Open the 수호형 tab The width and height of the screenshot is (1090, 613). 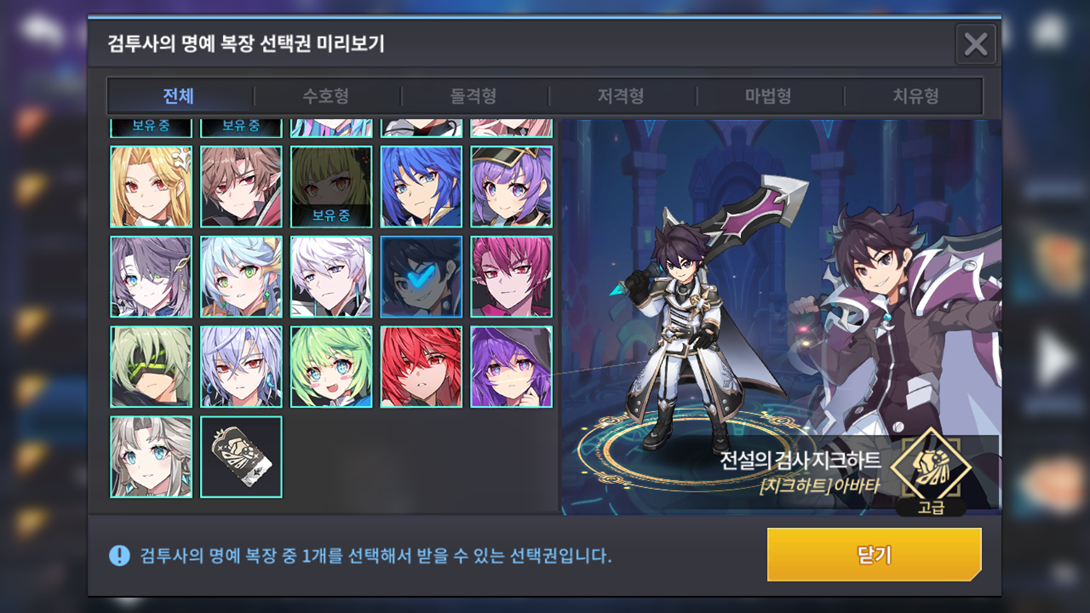pos(326,96)
